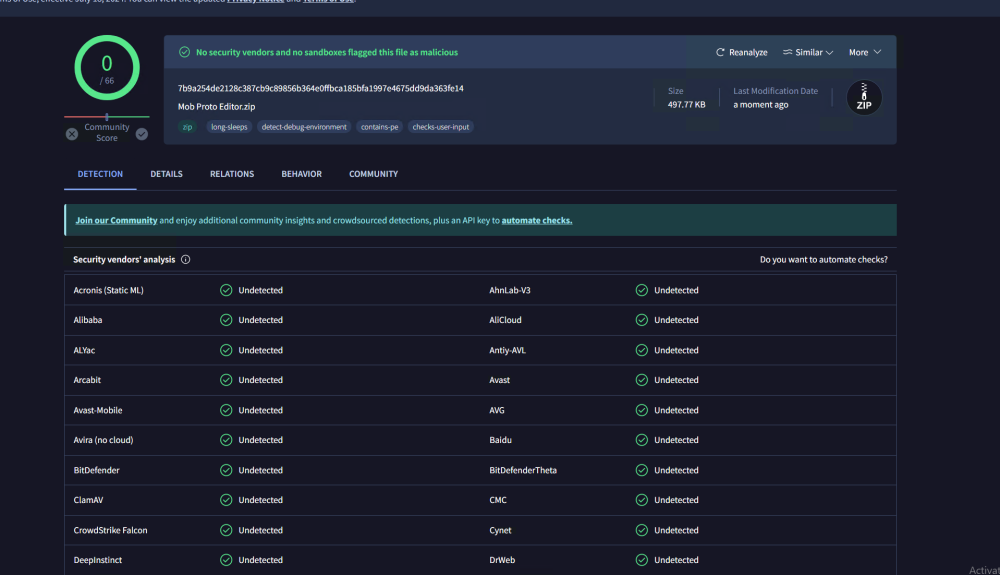Open the RELATIONS tab
The height and width of the screenshot is (575, 1000).
[x=232, y=174]
